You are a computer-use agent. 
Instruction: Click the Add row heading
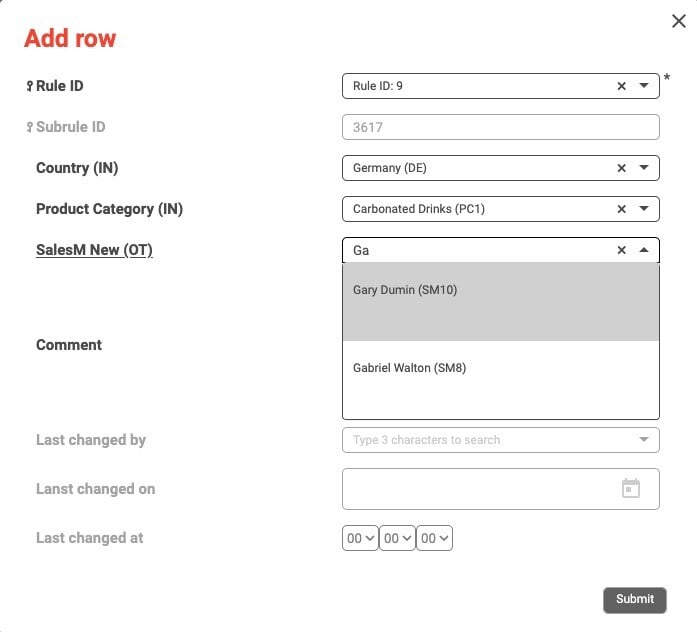pyautogui.click(x=70, y=38)
